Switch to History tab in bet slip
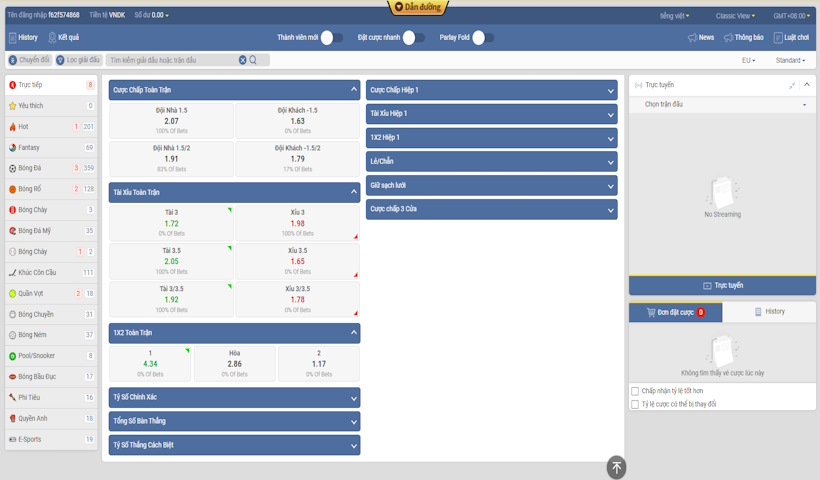The image size is (820, 480). point(769,312)
